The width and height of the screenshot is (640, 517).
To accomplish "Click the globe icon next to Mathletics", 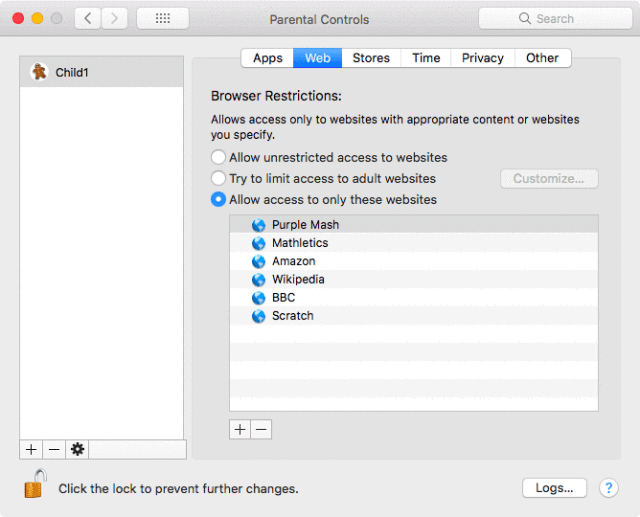I will tap(258, 243).
